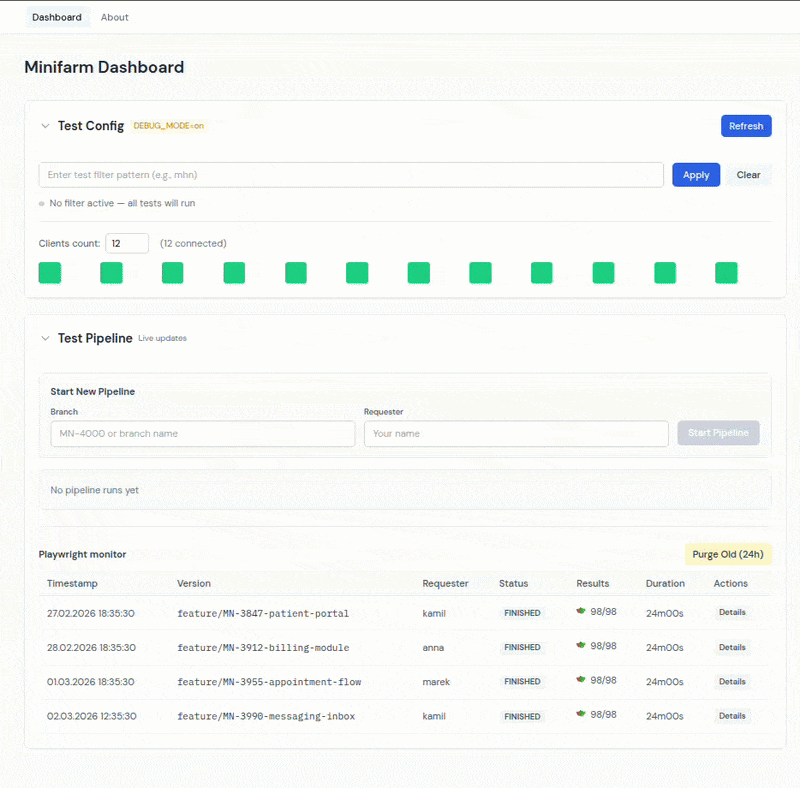Click result icon for MN-3990-messaging-inbox run

click(581, 713)
